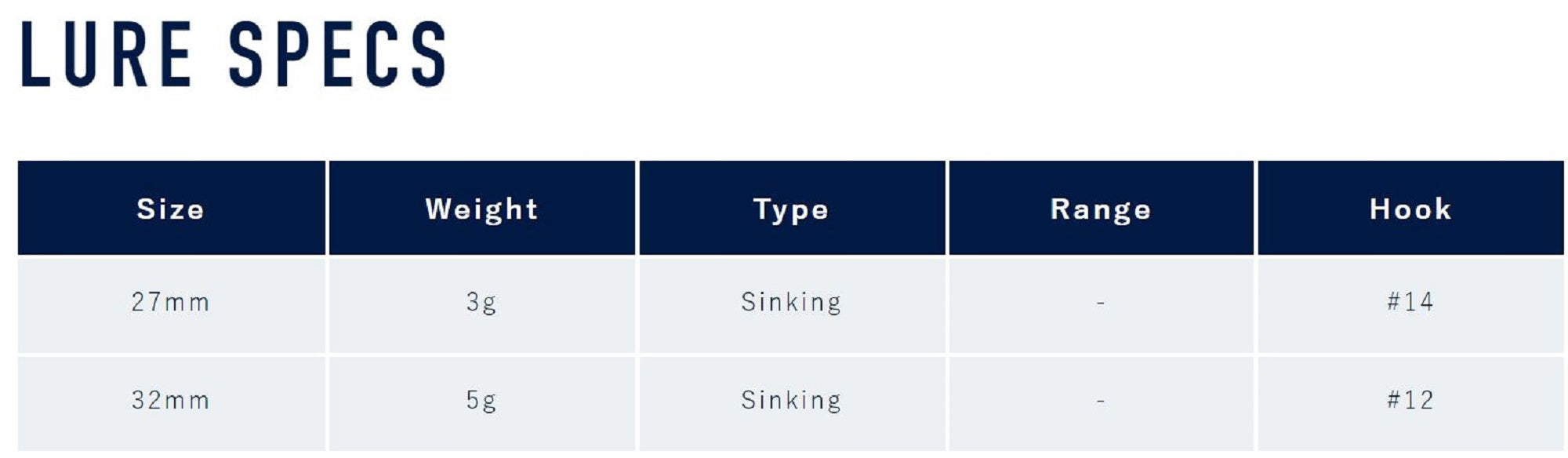Viewport: 1568px width, 458px height.
Task: Click the Size column header
Action: click(x=170, y=209)
